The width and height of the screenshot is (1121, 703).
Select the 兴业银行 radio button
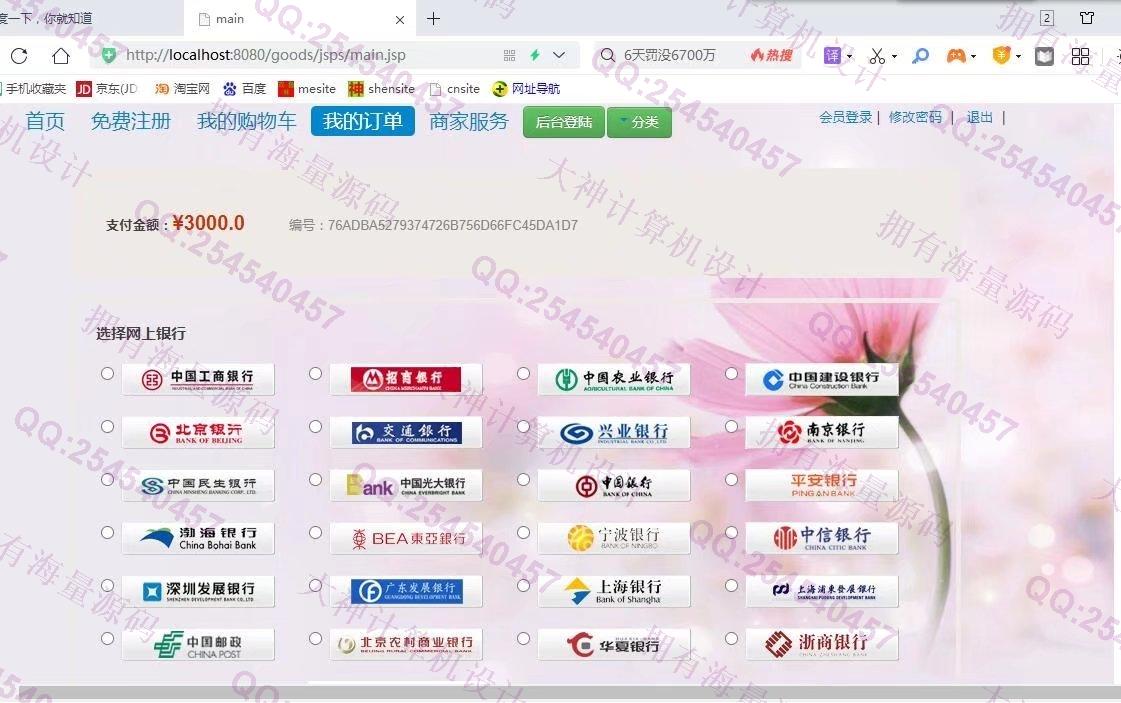(x=523, y=426)
